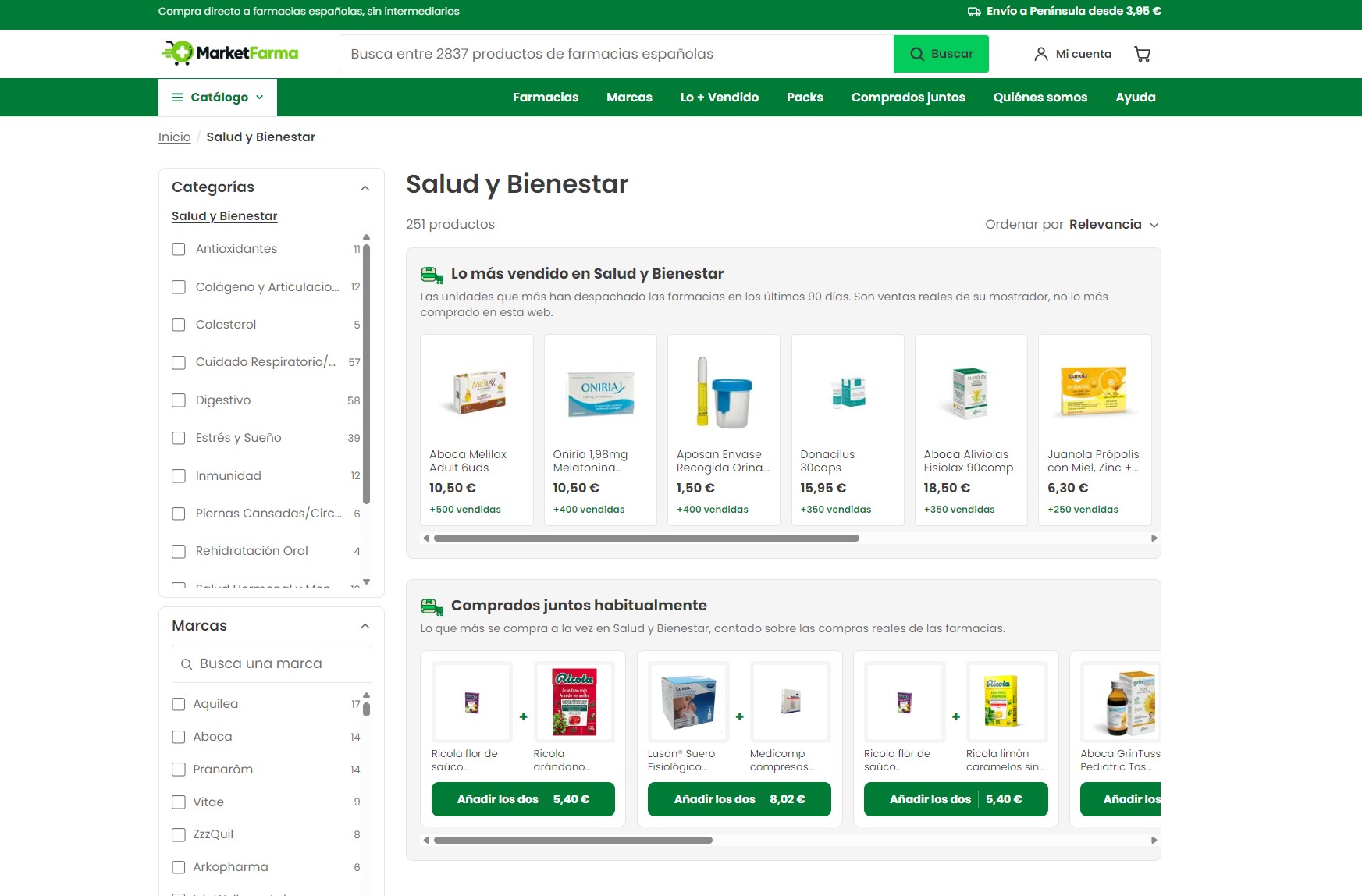
Task: Open Lusan Suero Fisiológico product image
Action: point(688,702)
